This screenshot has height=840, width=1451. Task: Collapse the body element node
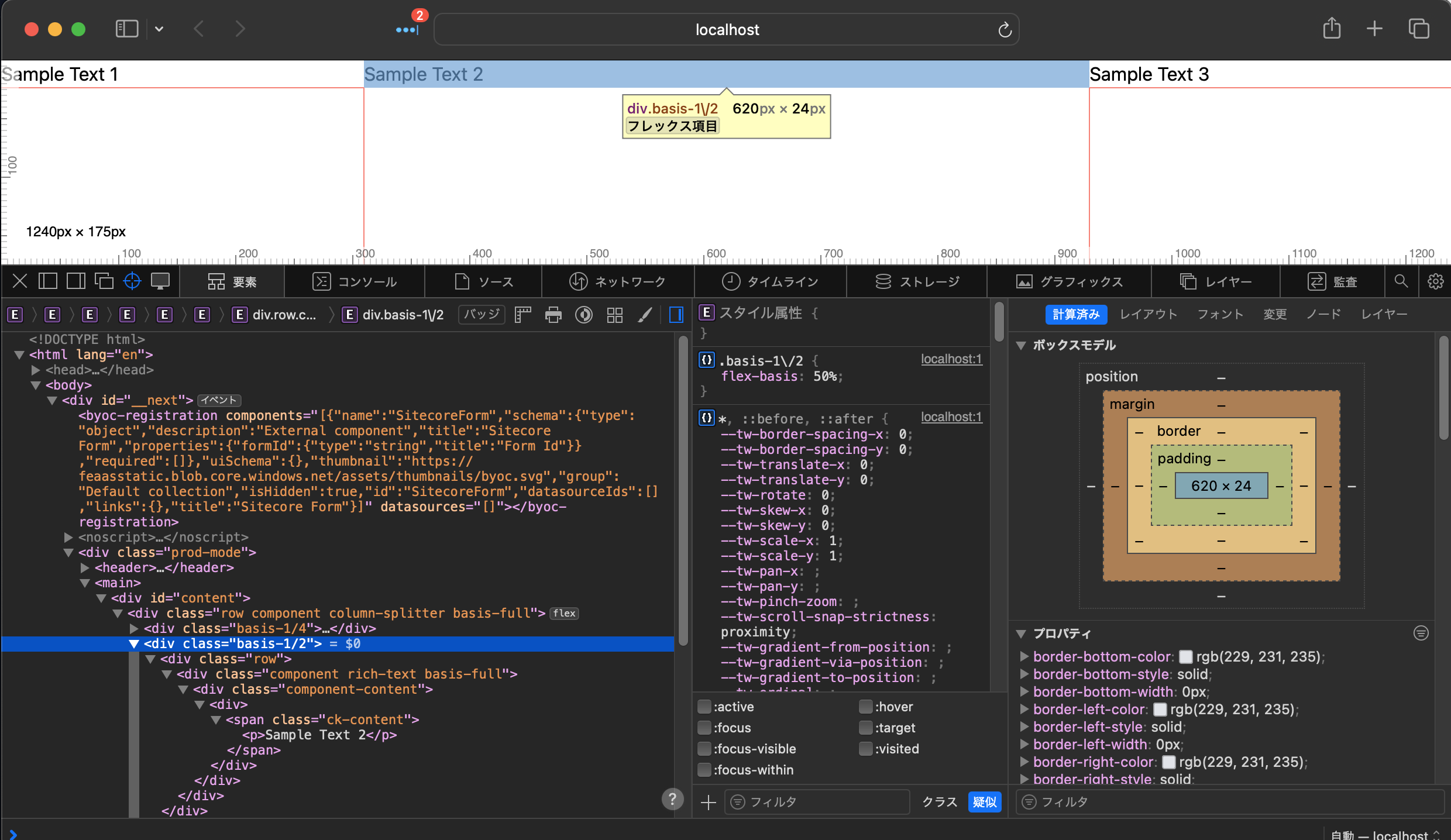tap(36, 385)
